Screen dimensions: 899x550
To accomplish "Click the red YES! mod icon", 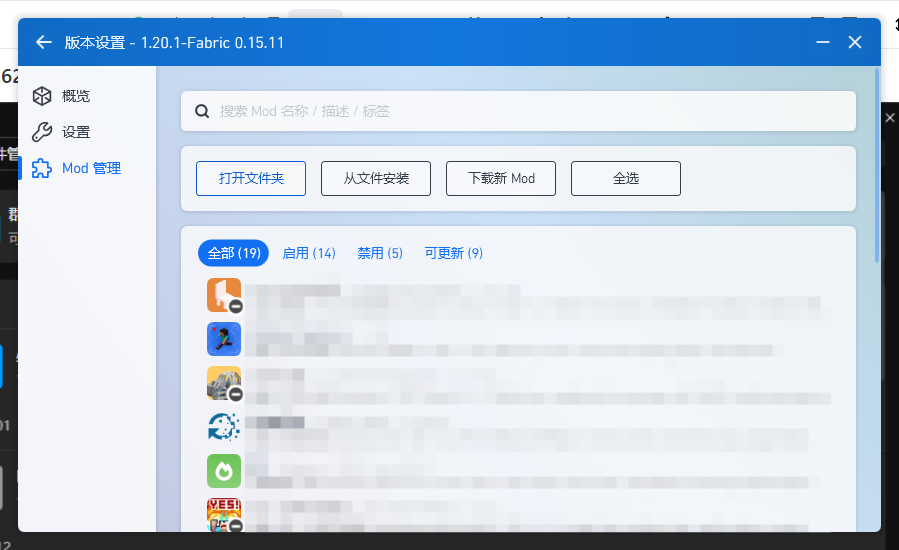I will click(224, 514).
